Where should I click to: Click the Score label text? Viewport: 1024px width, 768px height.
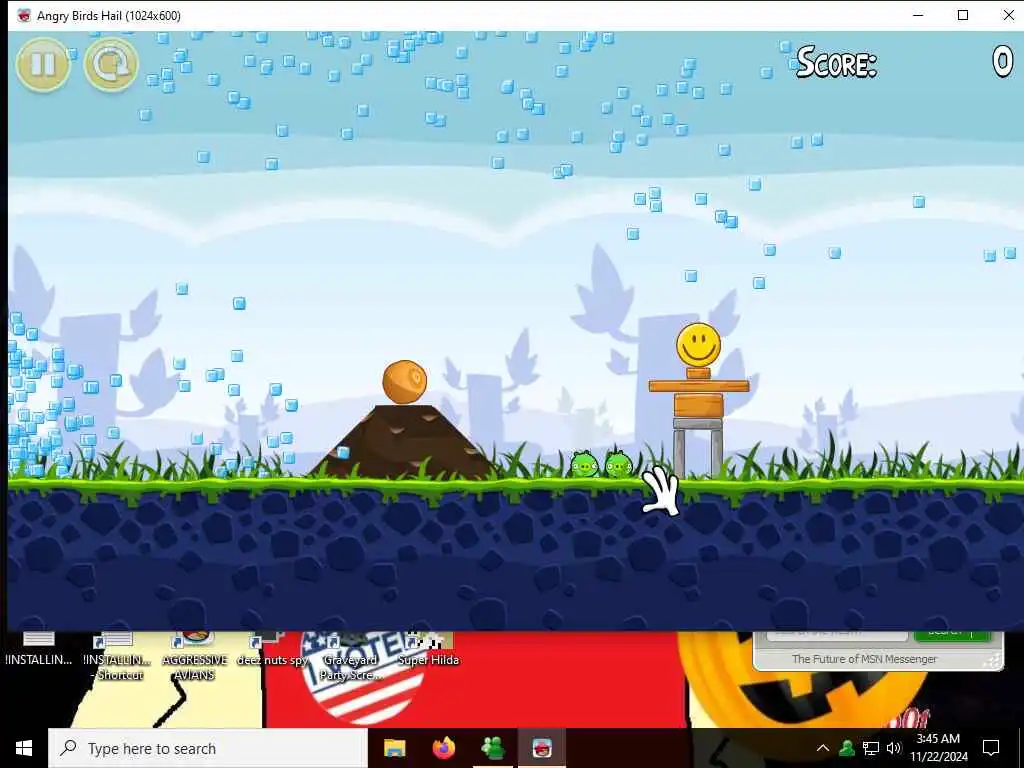click(837, 63)
